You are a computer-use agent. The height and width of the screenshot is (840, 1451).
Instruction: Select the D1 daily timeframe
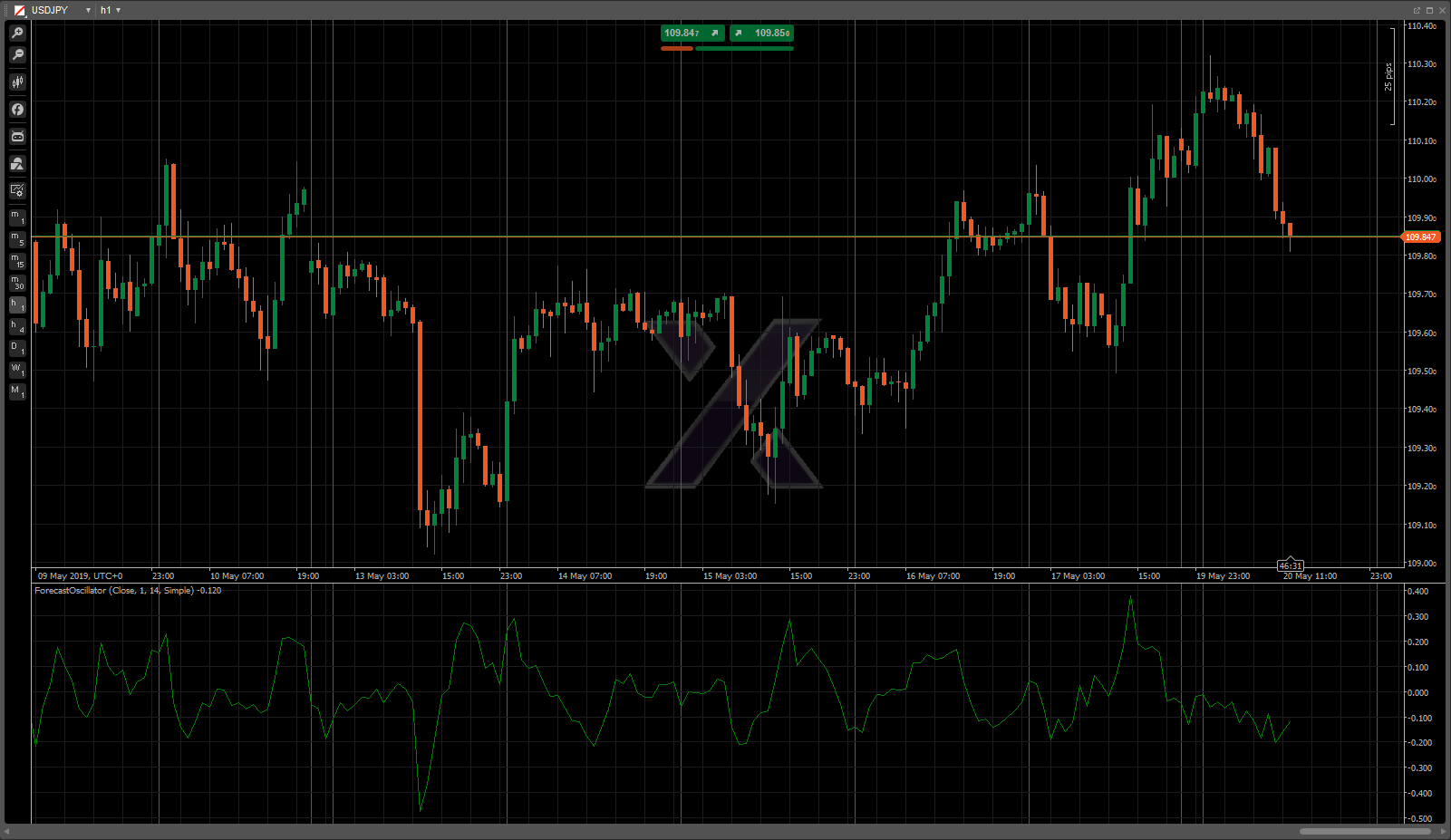[17, 348]
